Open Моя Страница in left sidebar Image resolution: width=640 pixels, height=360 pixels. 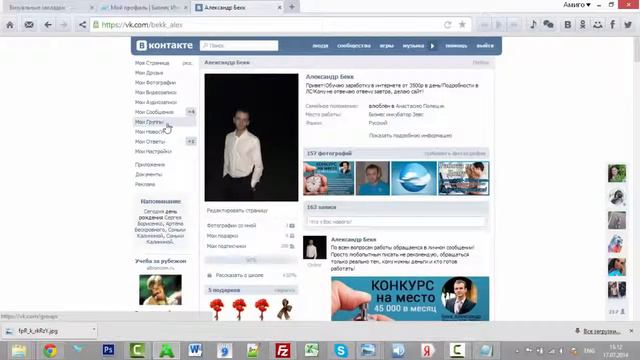[x=152, y=63]
